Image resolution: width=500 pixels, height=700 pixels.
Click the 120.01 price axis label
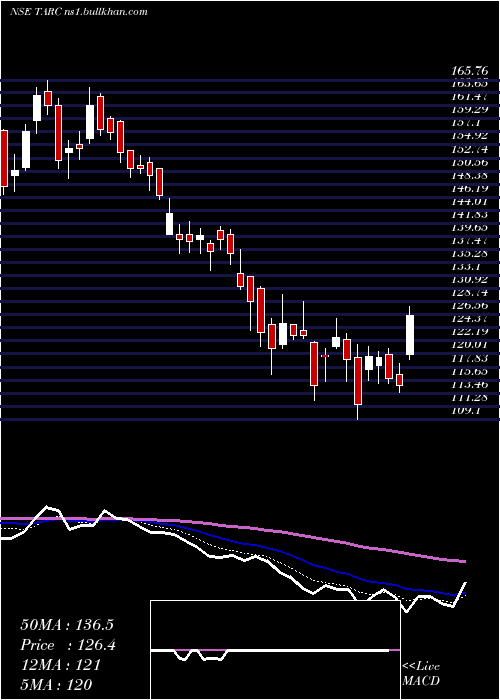[470, 345]
